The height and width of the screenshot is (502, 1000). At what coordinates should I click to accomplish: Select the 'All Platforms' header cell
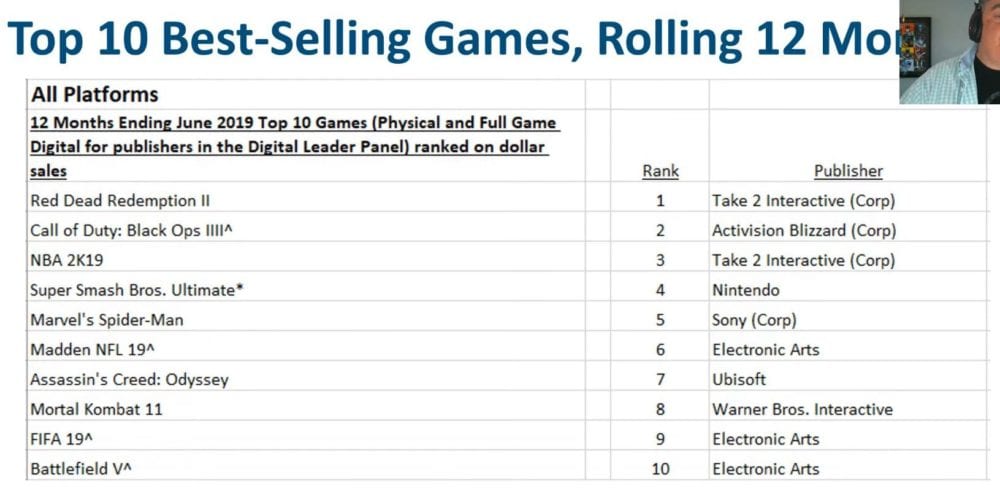95,95
